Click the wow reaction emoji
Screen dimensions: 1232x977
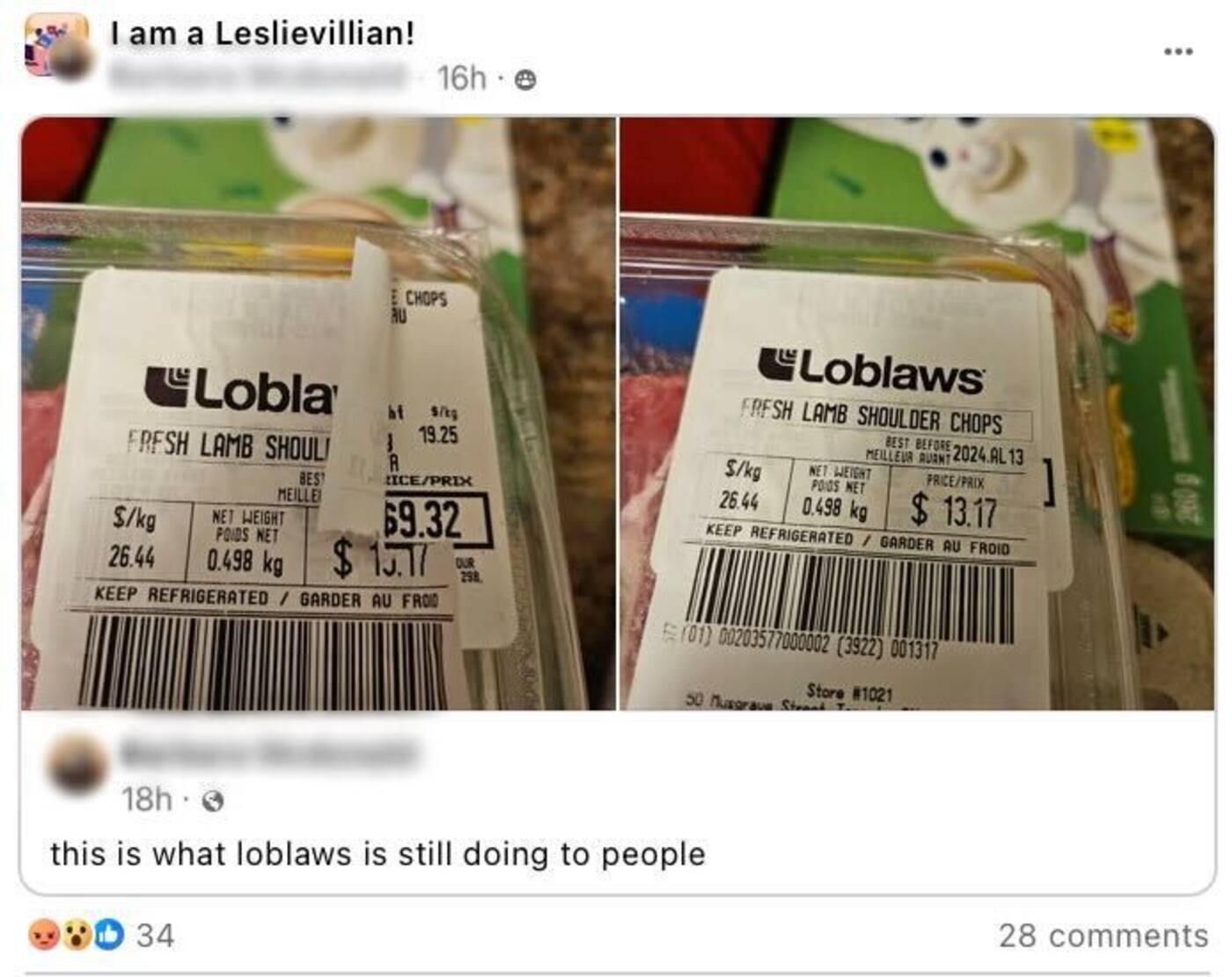click(77, 934)
